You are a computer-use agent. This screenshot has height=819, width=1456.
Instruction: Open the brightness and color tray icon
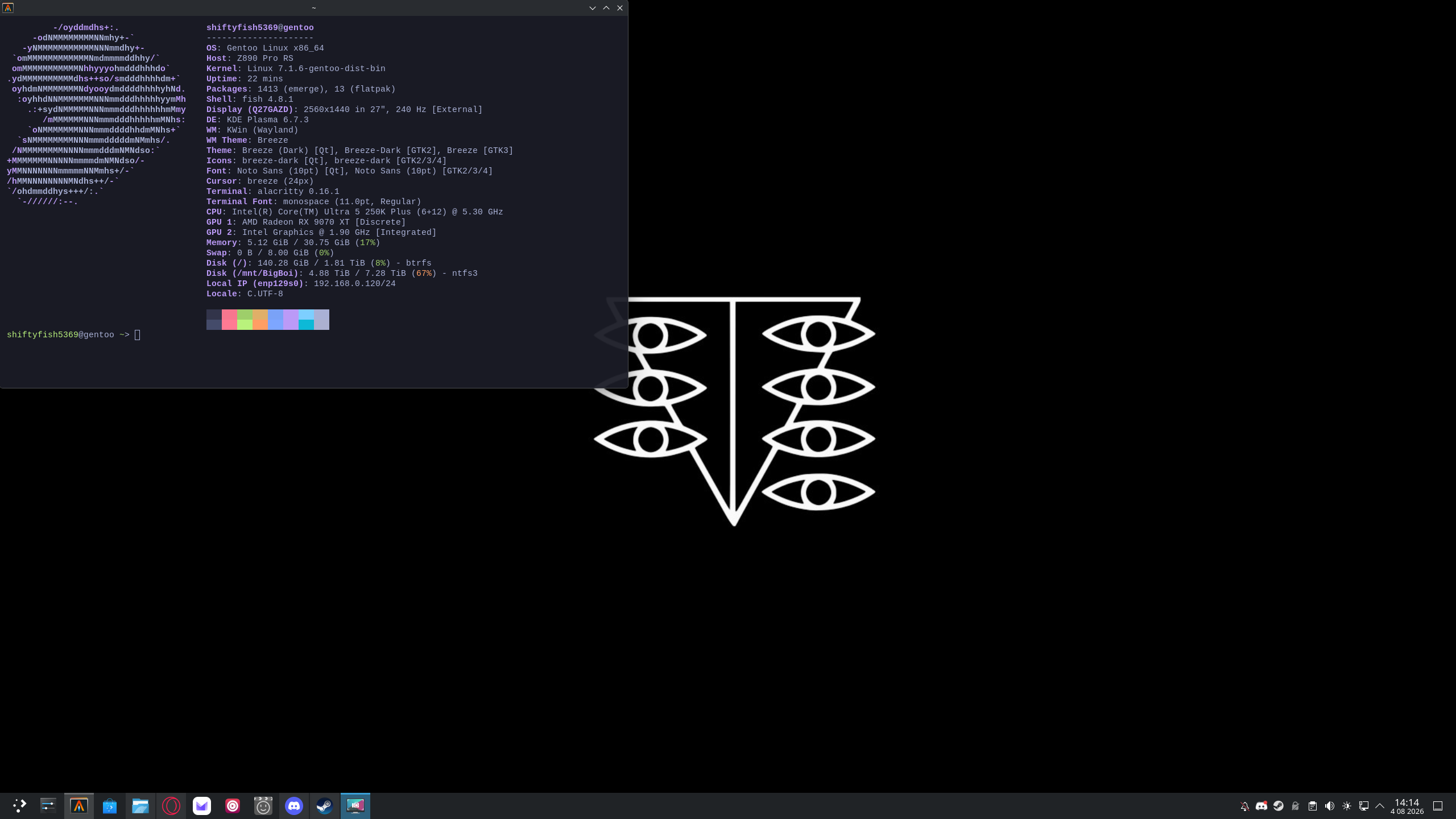click(1347, 806)
